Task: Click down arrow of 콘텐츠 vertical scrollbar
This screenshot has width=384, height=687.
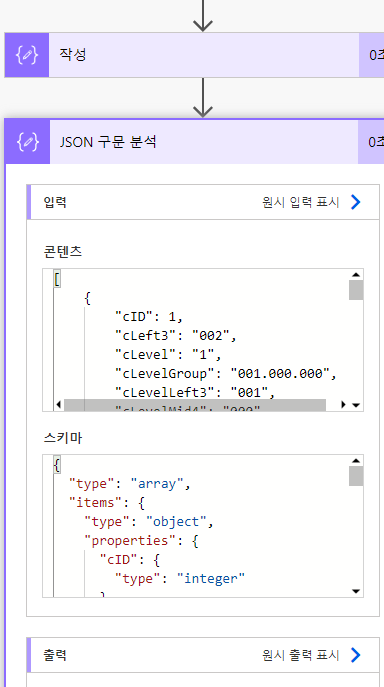Action: click(x=356, y=405)
